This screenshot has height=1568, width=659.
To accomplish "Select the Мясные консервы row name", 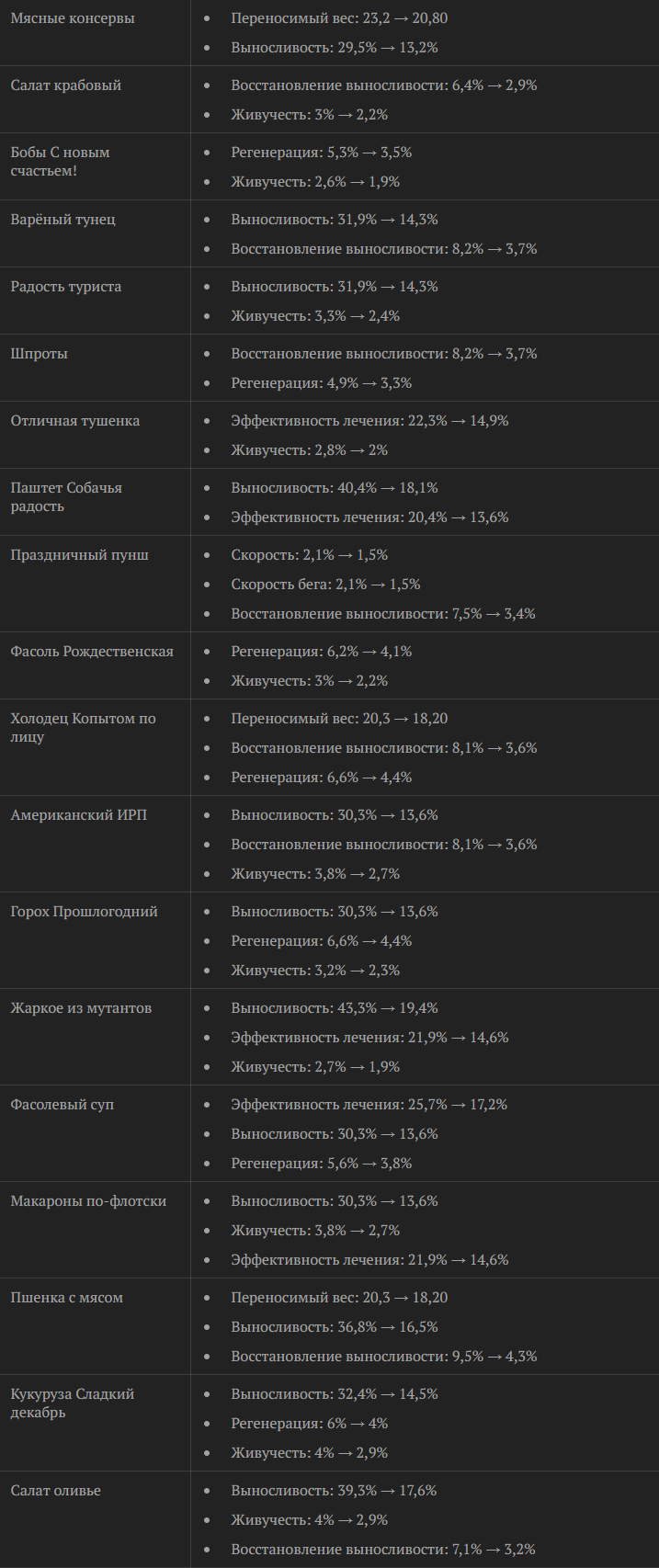I will 73,18.
